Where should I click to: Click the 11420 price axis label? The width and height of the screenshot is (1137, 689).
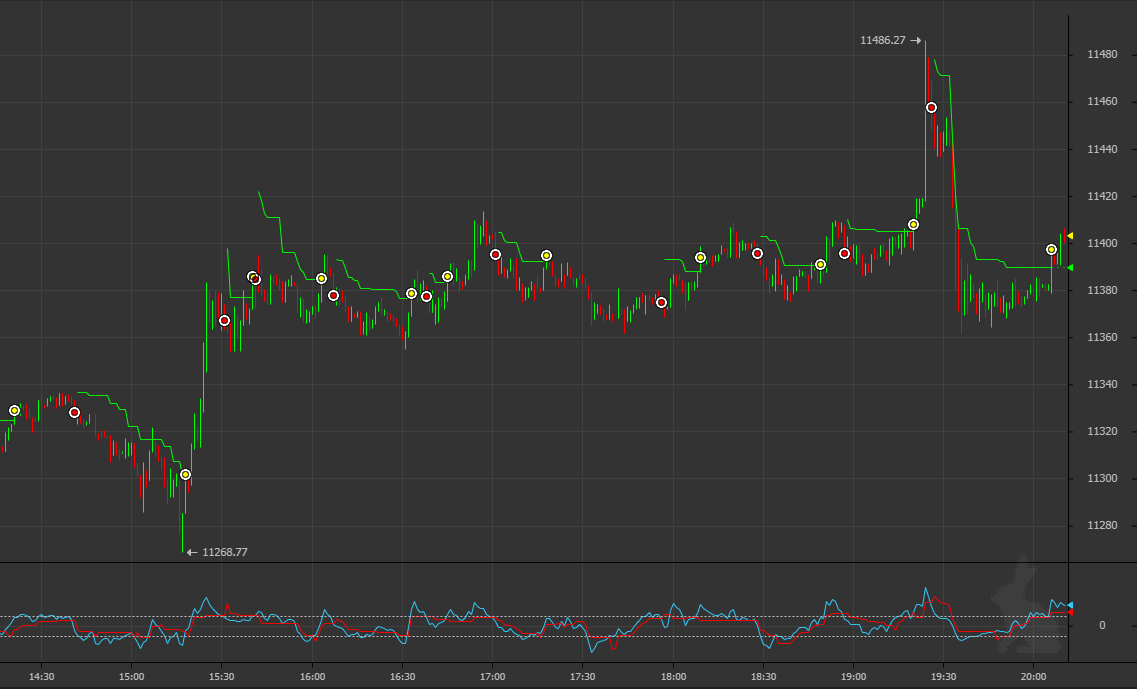(x=1102, y=196)
